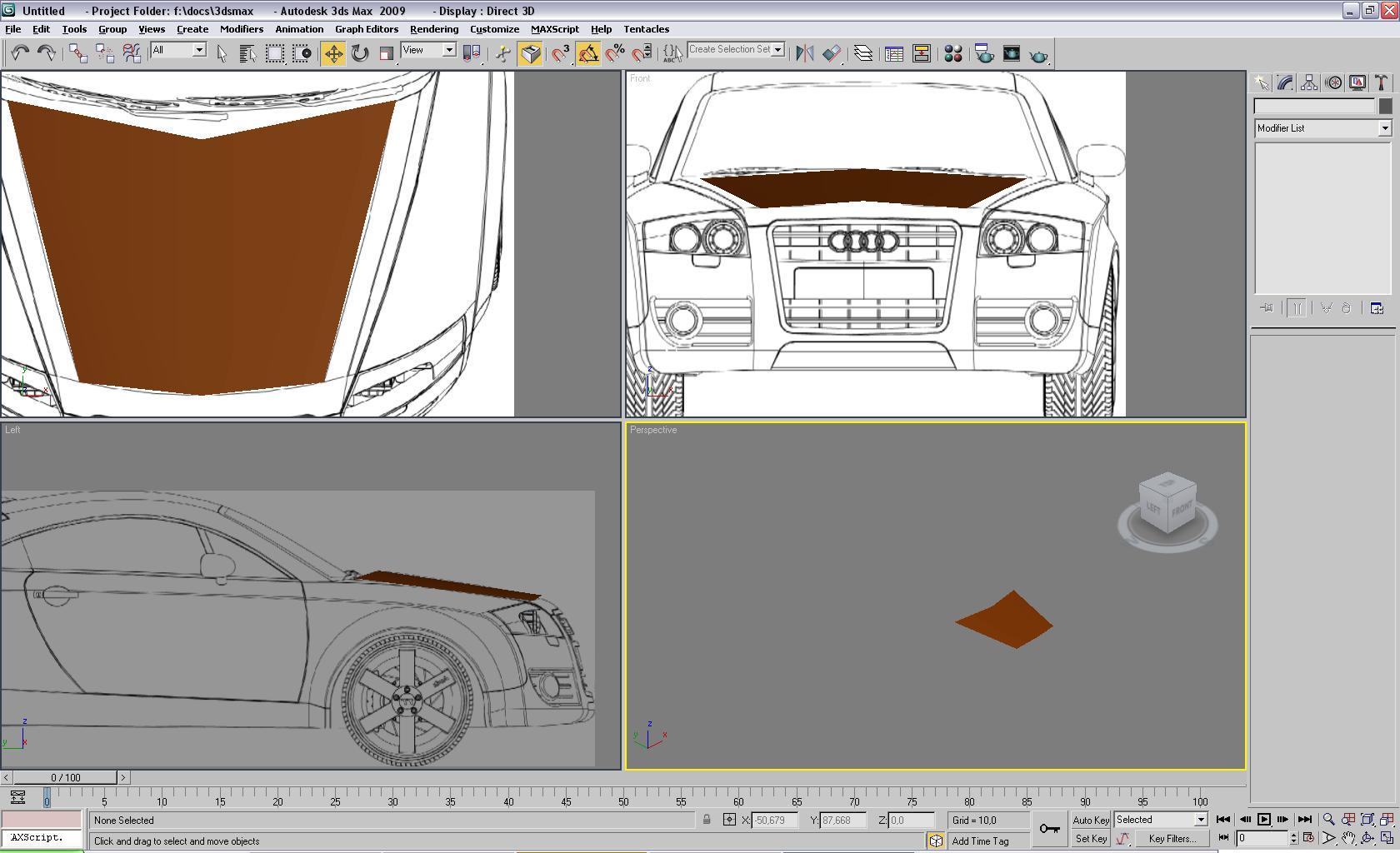Viewport: 1400px width, 853px height.
Task: Switch to the Motion command panel tab
Action: coord(1333,82)
